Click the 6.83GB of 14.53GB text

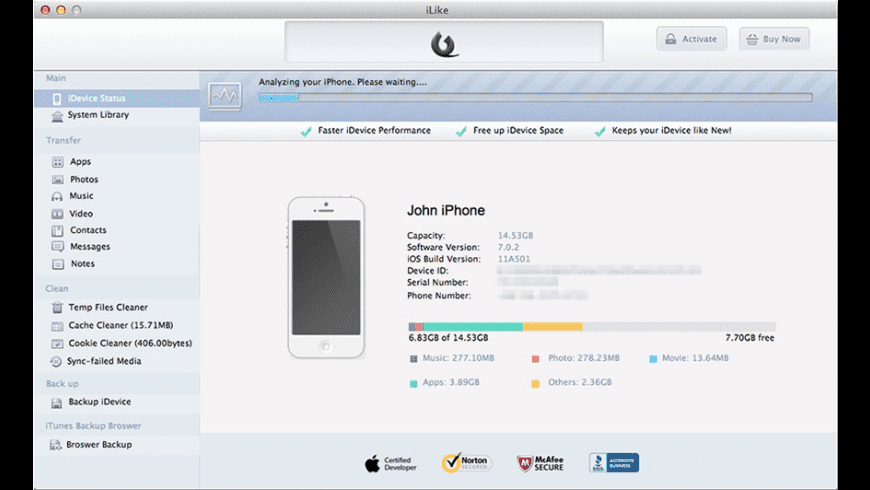448,337
